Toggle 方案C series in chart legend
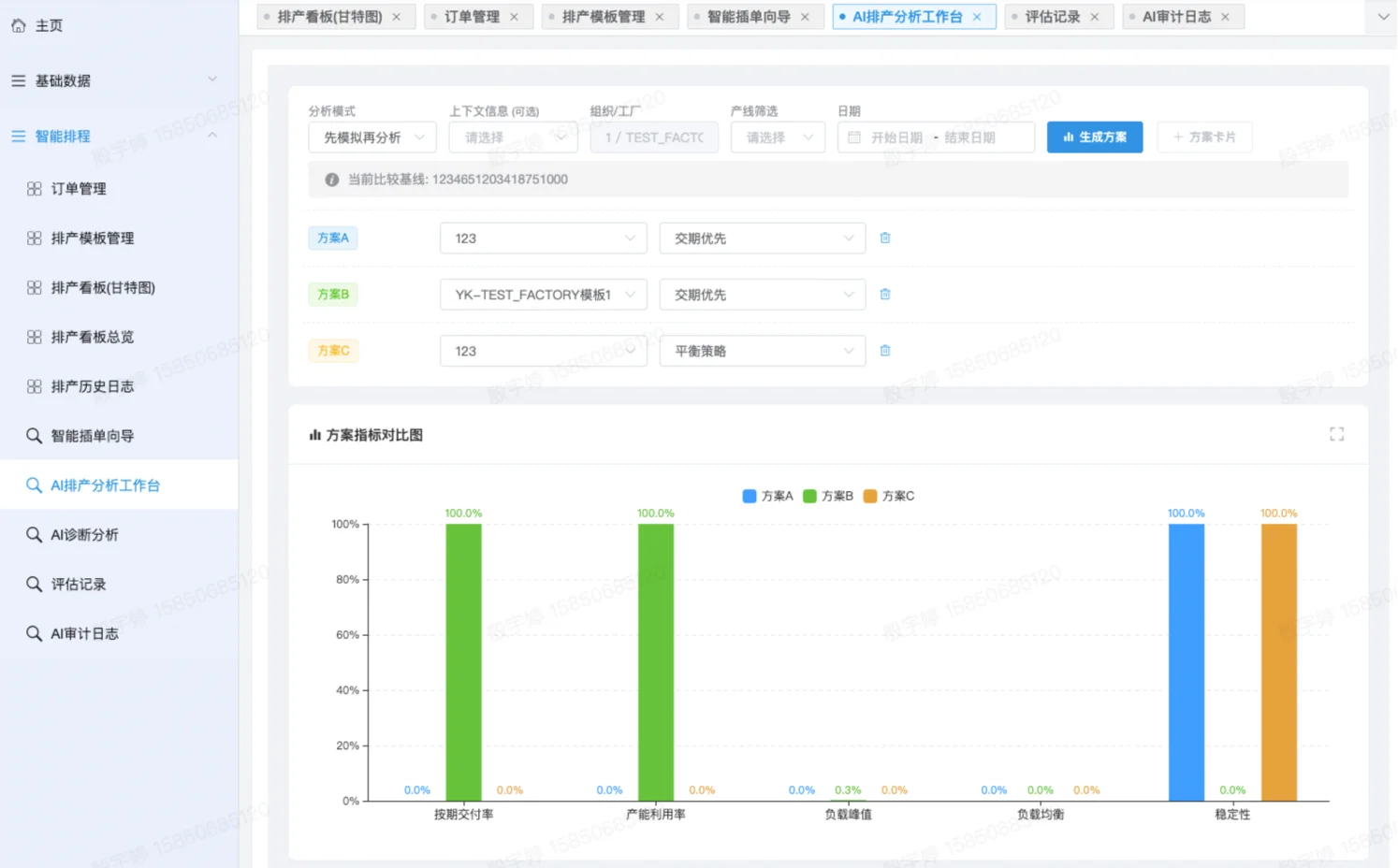 tap(889, 496)
